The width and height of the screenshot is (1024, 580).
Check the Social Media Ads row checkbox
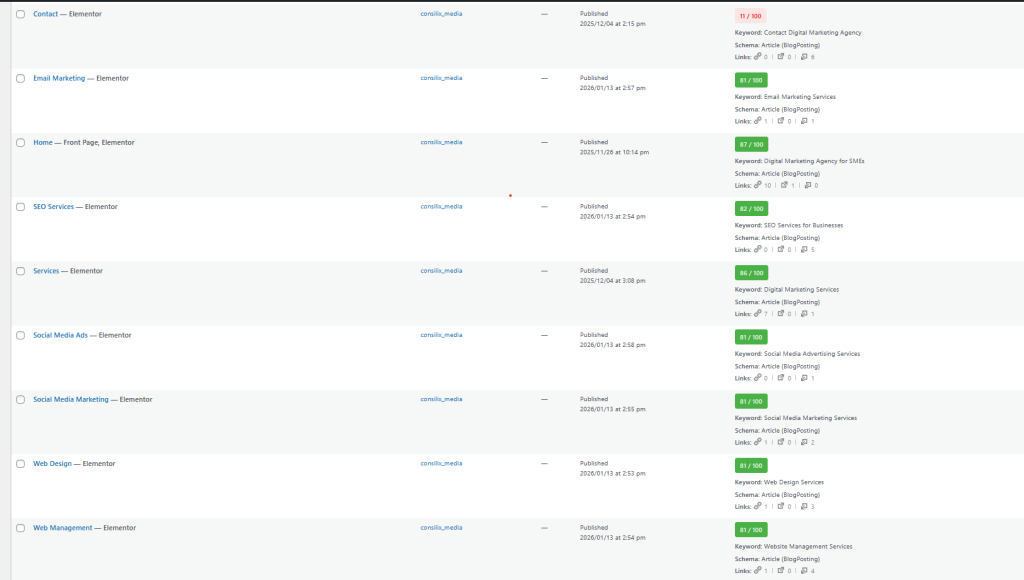pyautogui.click(x=20, y=335)
